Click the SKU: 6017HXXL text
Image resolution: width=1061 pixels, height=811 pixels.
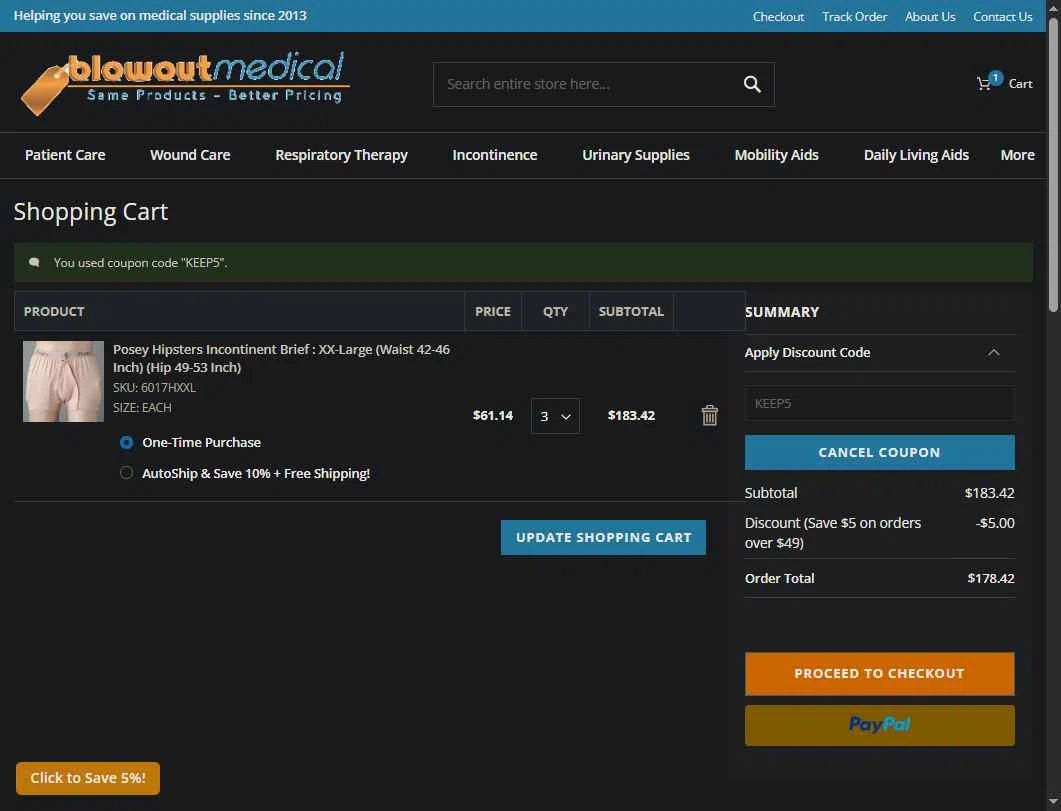[x=154, y=388]
